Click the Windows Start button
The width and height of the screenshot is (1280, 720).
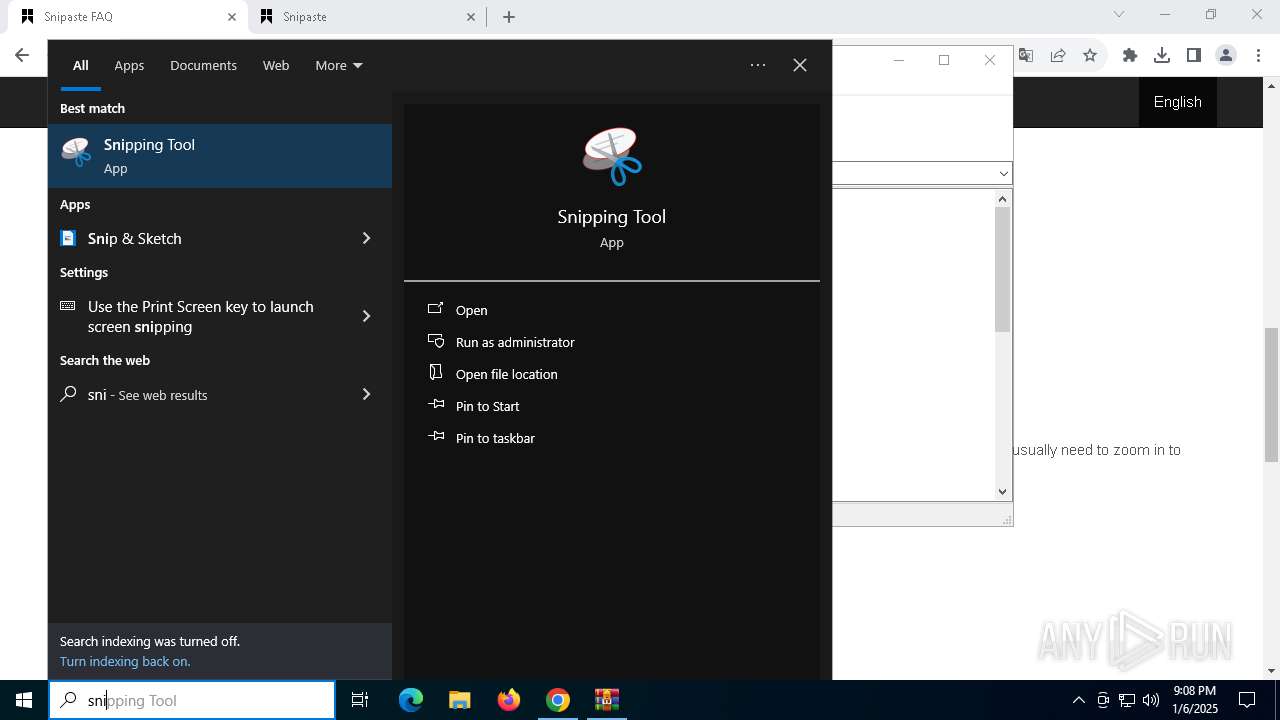point(24,700)
